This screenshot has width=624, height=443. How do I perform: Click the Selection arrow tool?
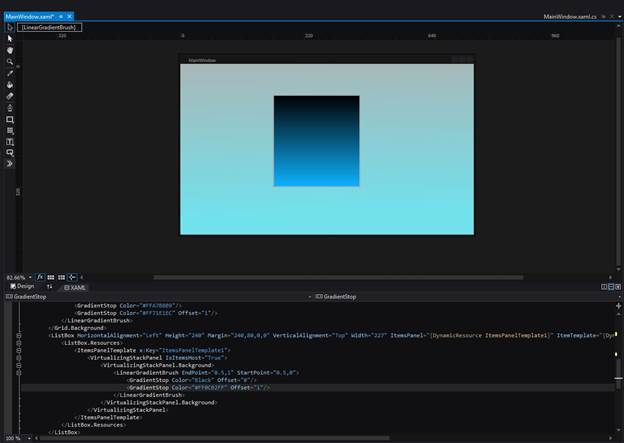[10, 39]
